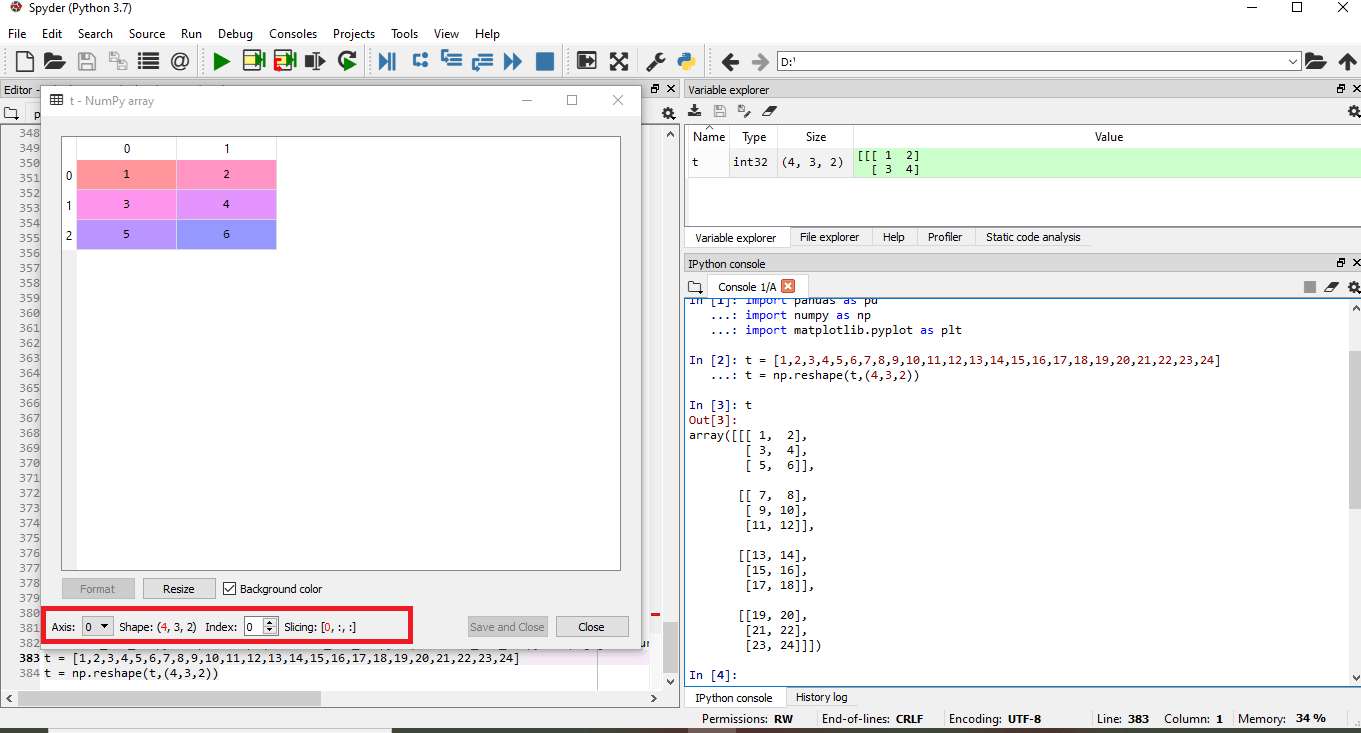Click the Re-run last script icon

[x=347, y=62]
